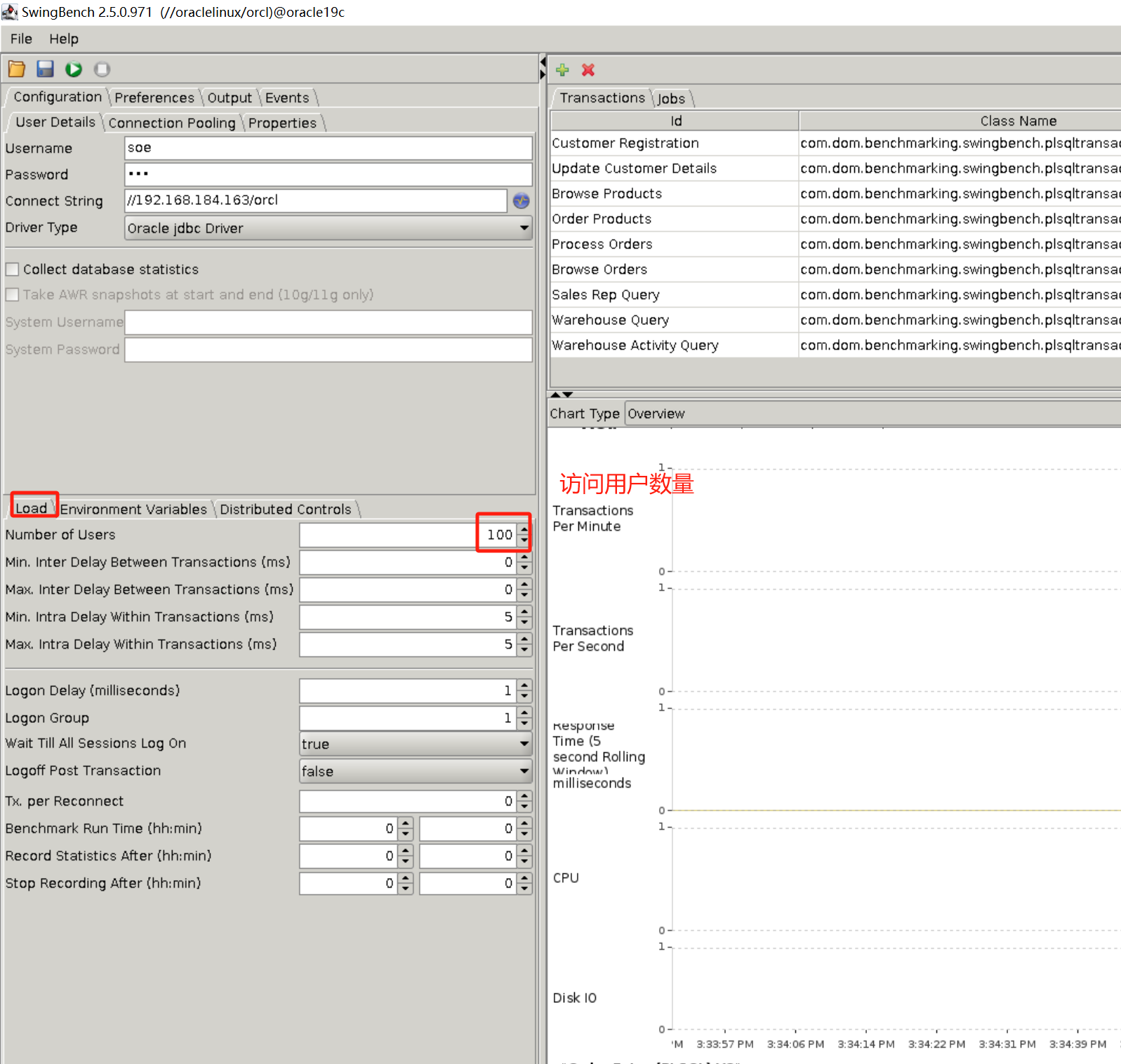This screenshot has width=1121, height=1064.
Task: Increase Stop Recording After hours value
Action: (x=405, y=878)
